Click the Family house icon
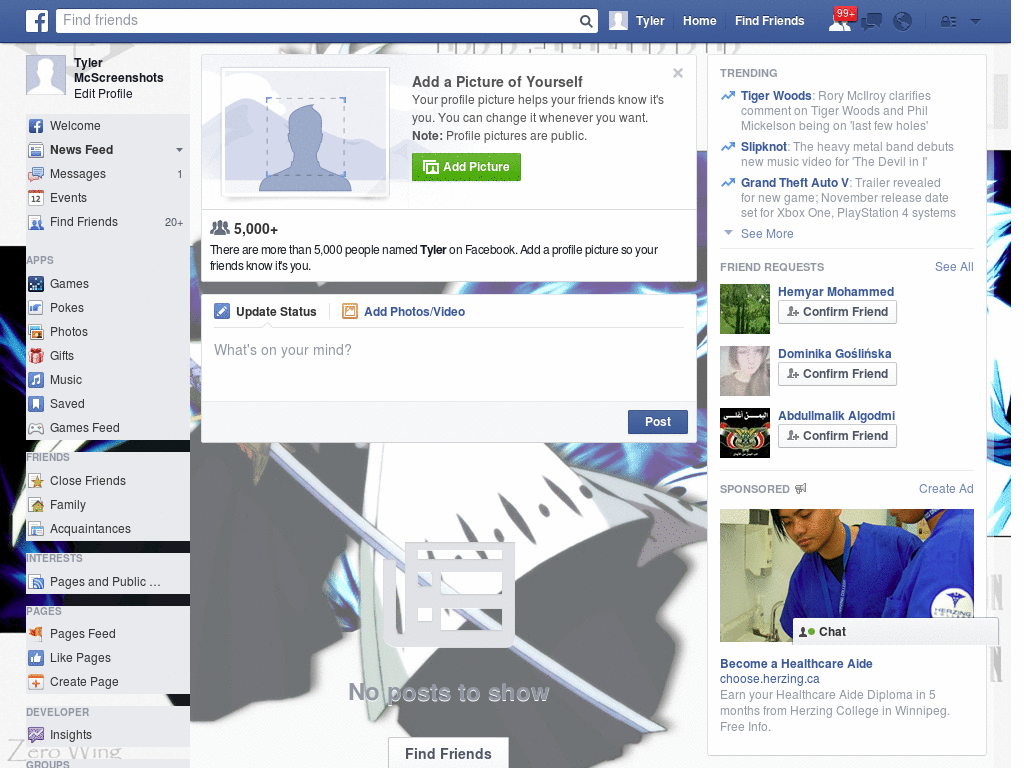The image size is (1024, 768). tap(37, 505)
